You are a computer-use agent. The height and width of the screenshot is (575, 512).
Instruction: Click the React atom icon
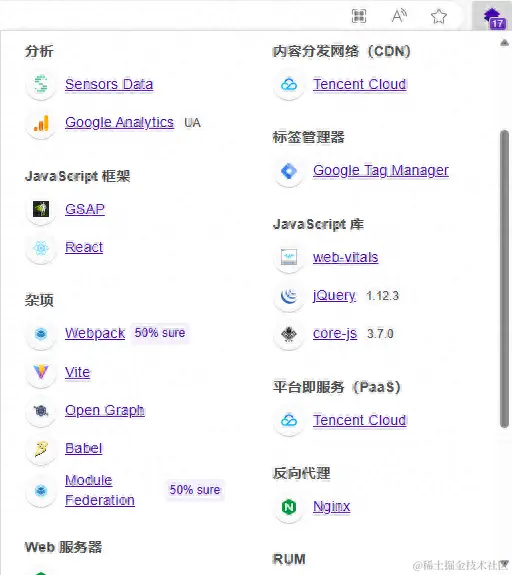41,248
